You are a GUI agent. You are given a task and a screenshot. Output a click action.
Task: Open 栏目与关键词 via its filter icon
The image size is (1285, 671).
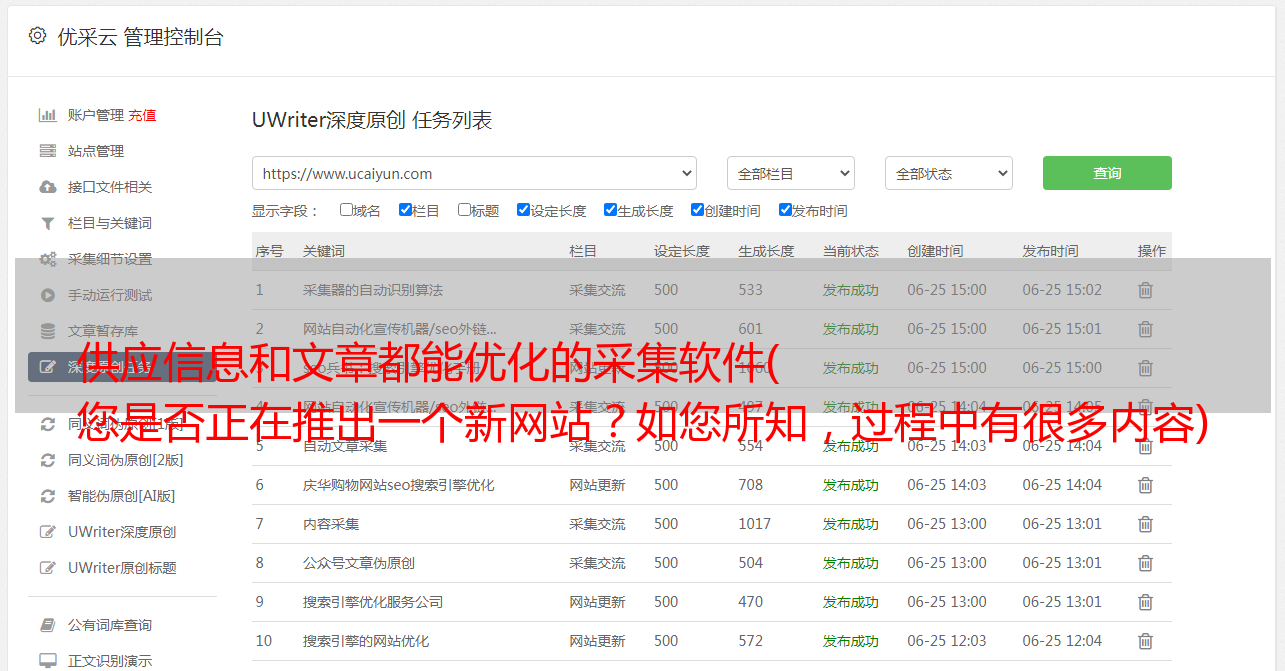pos(47,223)
